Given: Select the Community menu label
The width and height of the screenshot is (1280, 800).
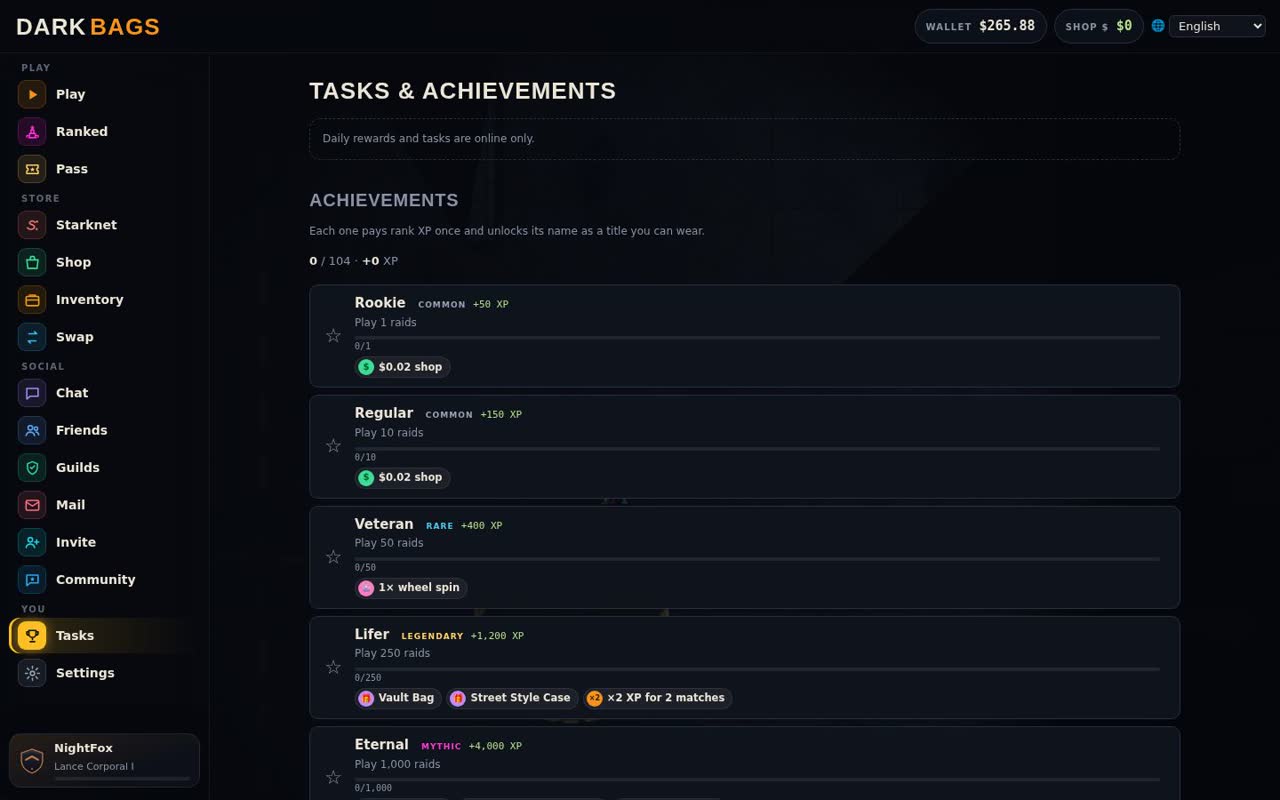Looking at the screenshot, I should (96, 580).
